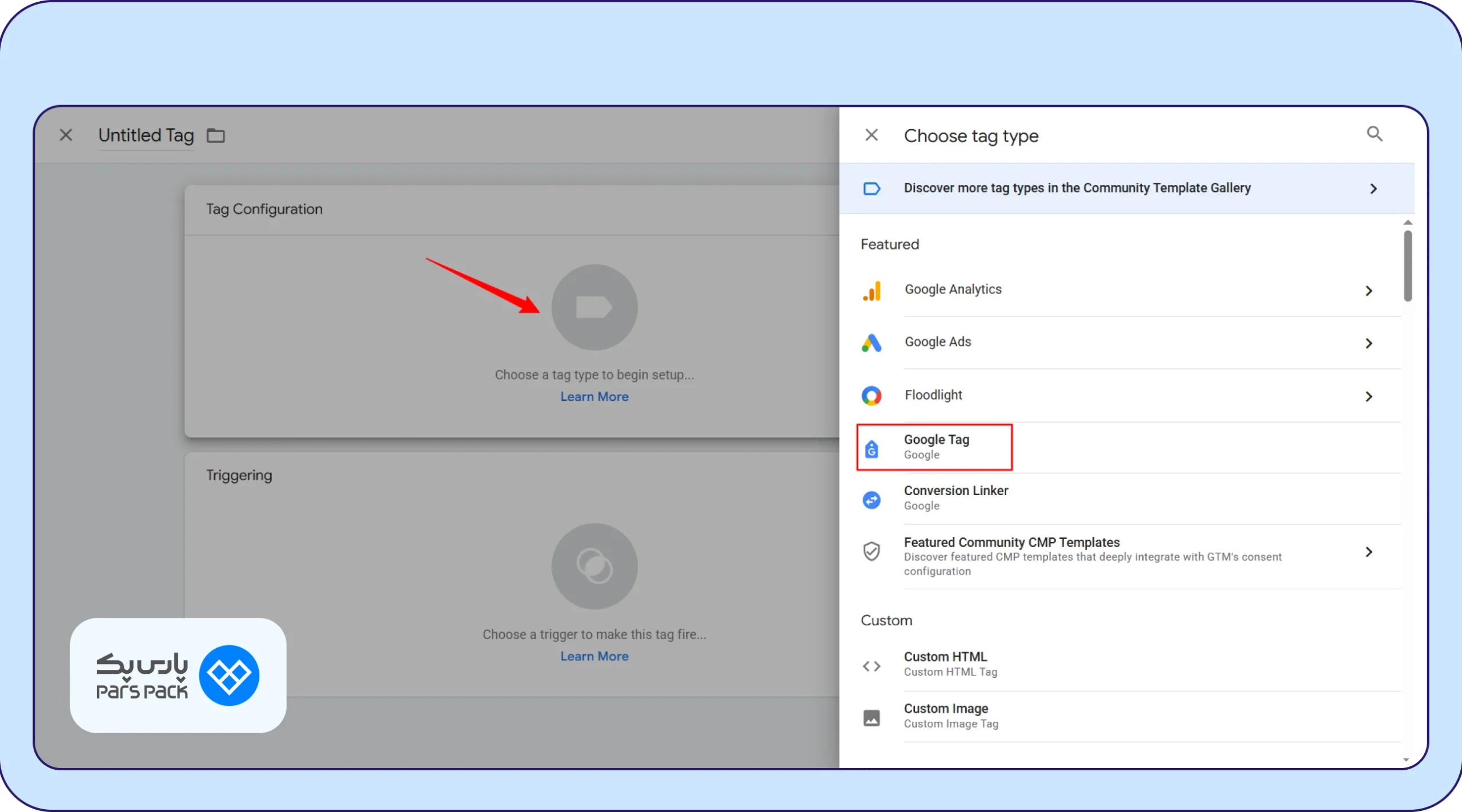Click 'Choose a tag type to begin setup...' text

594,375
